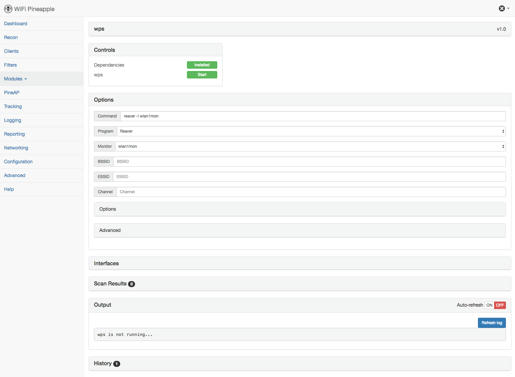The height and width of the screenshot is (377, 515).
Task: Open the Clients section
Action: click(11, 51)
